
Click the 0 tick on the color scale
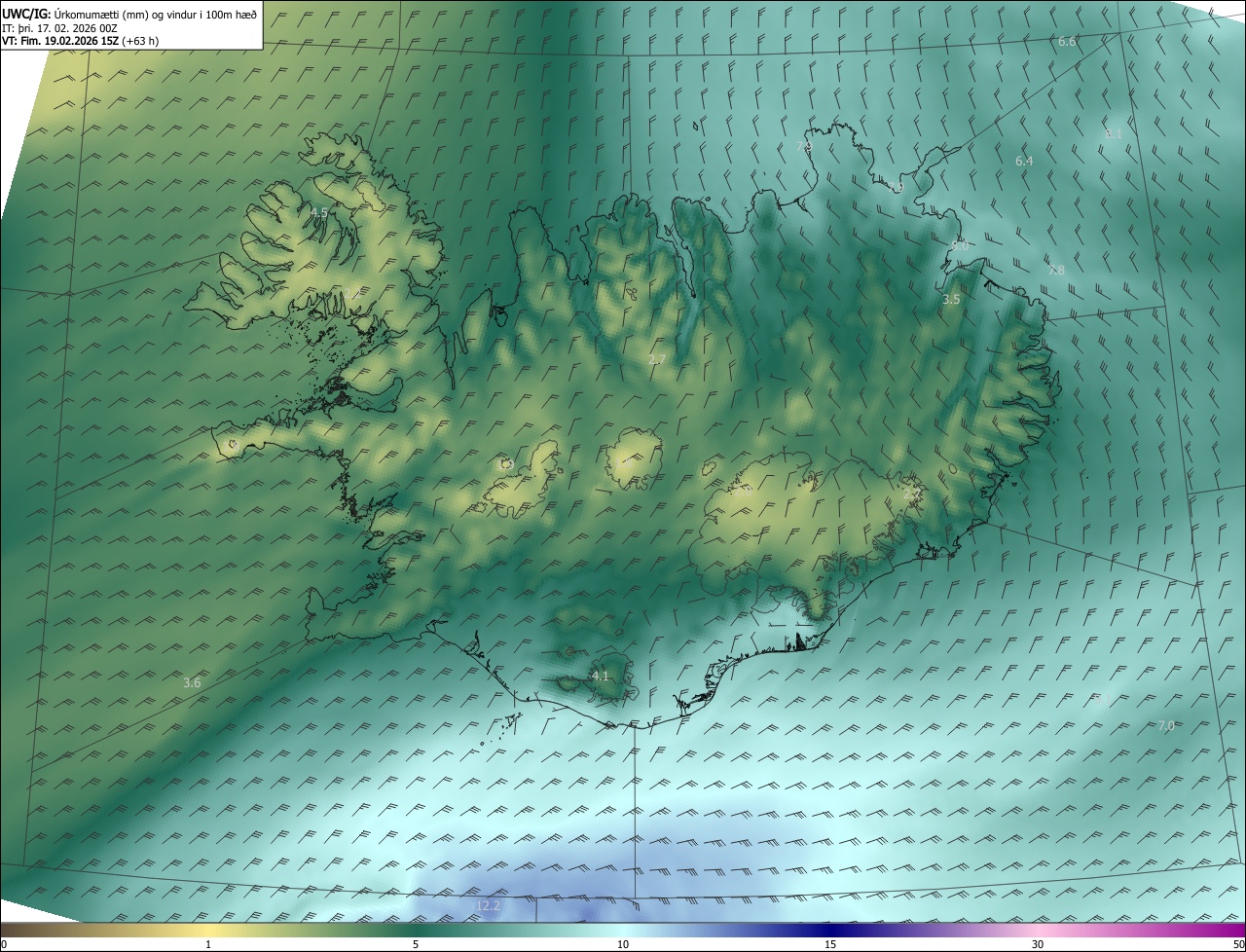click(x=4, y=944)
